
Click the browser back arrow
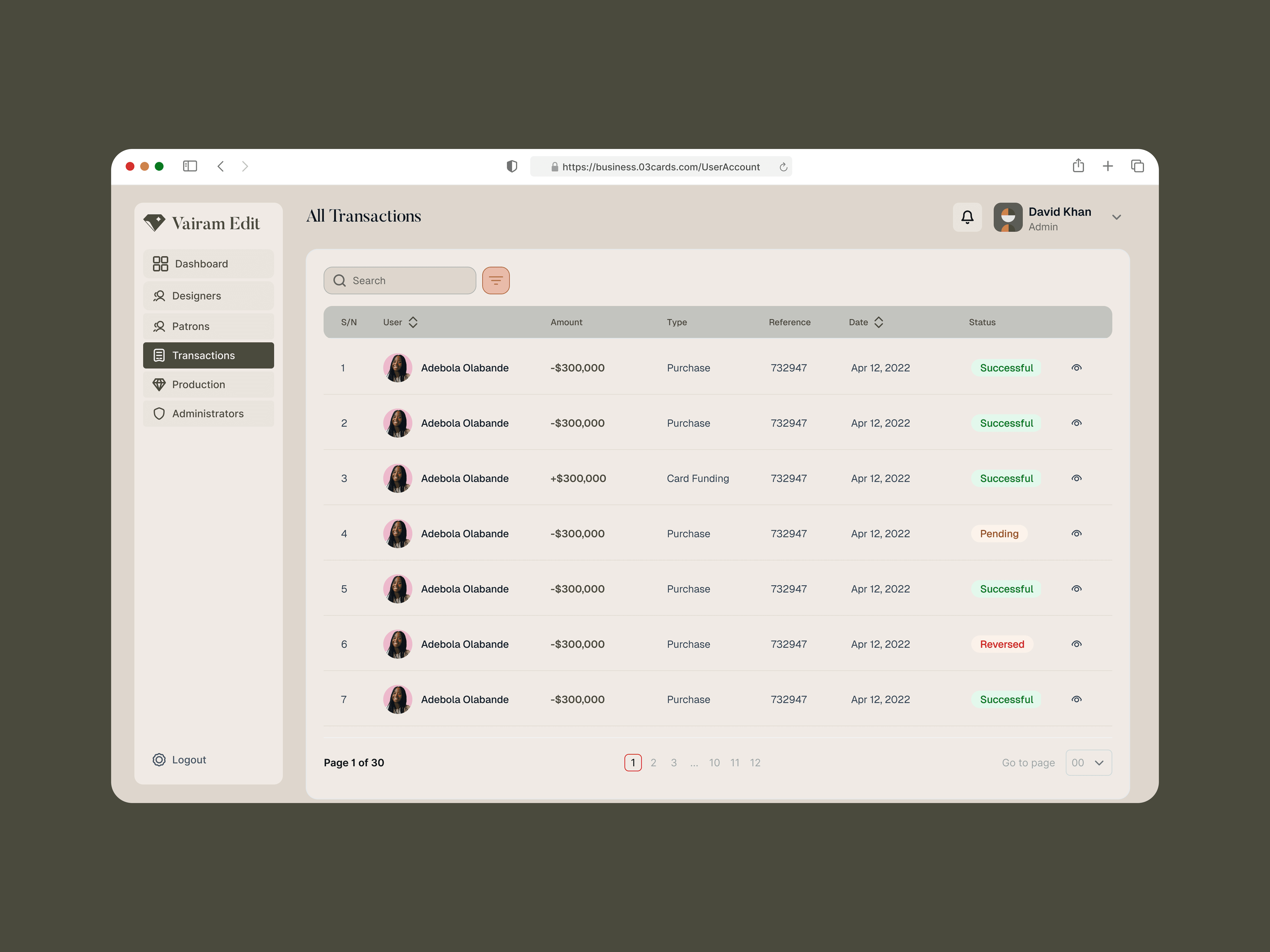[x=220, y=166]
